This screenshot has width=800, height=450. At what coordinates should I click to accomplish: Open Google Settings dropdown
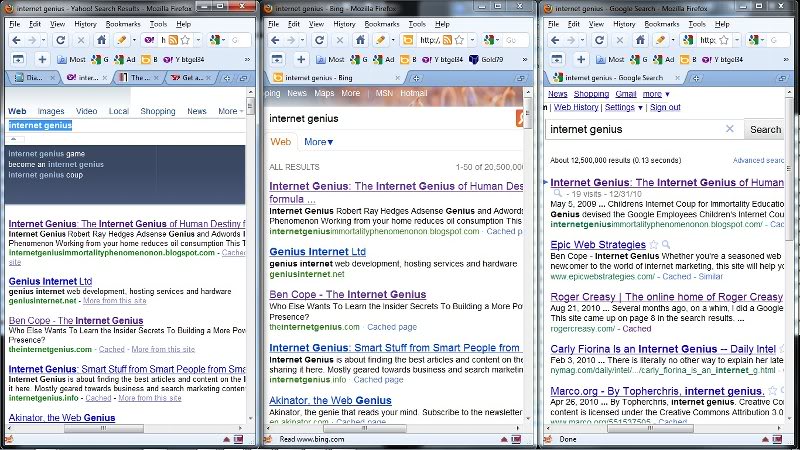(x=623, y=107)
